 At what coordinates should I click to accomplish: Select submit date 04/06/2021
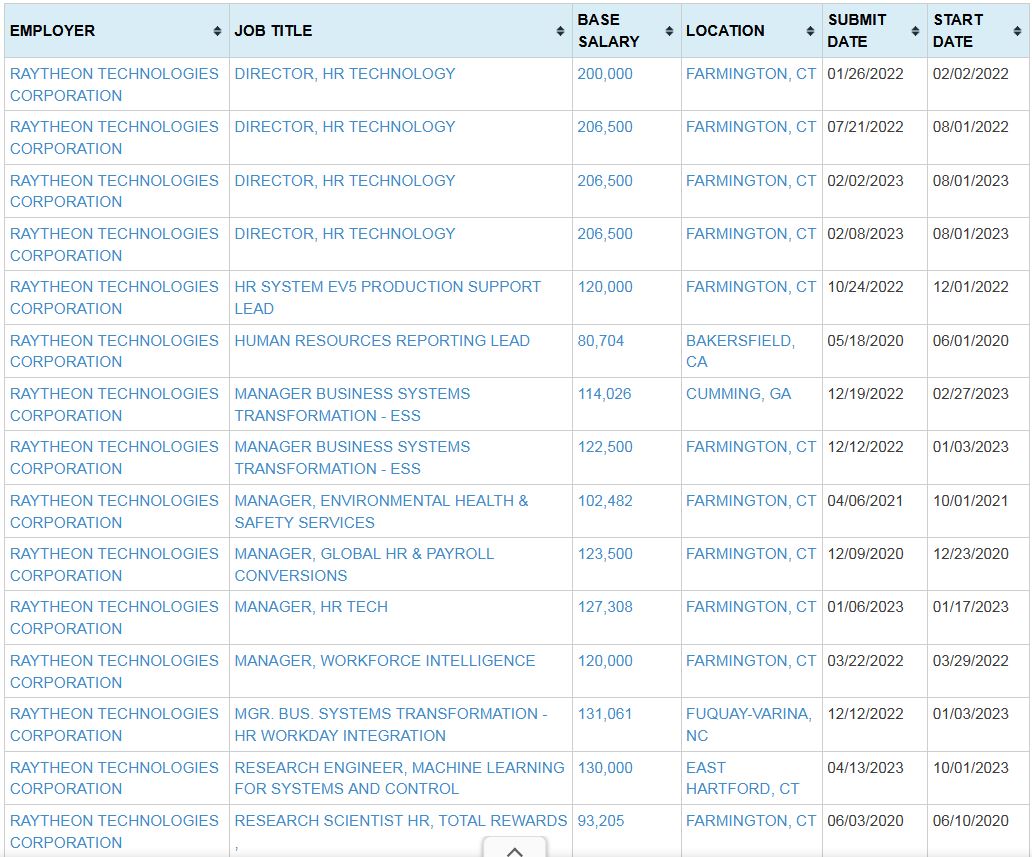[x=865, y=501]
